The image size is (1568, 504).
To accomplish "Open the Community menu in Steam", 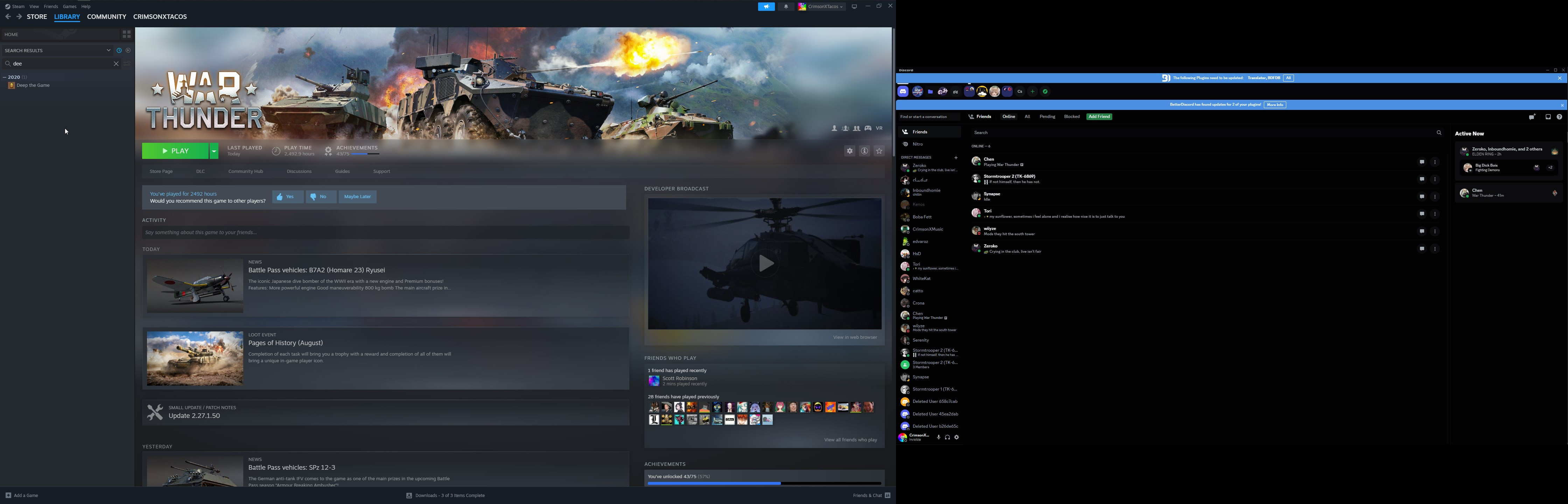I will (x=106, y=16).
